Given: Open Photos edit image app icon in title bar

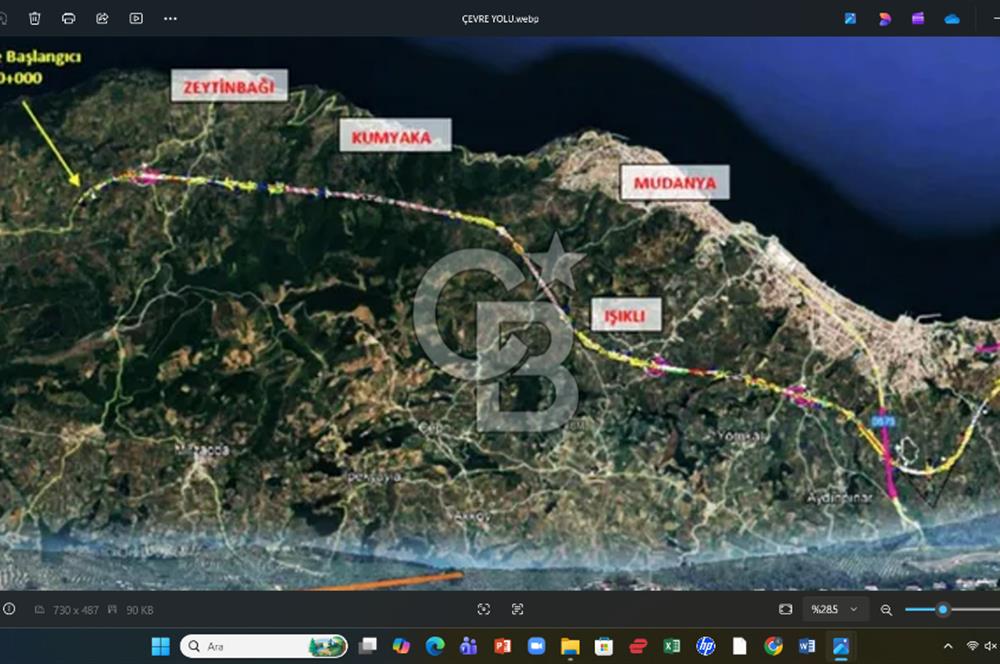Looking at the screenshot, I should [x=850, y=18].
